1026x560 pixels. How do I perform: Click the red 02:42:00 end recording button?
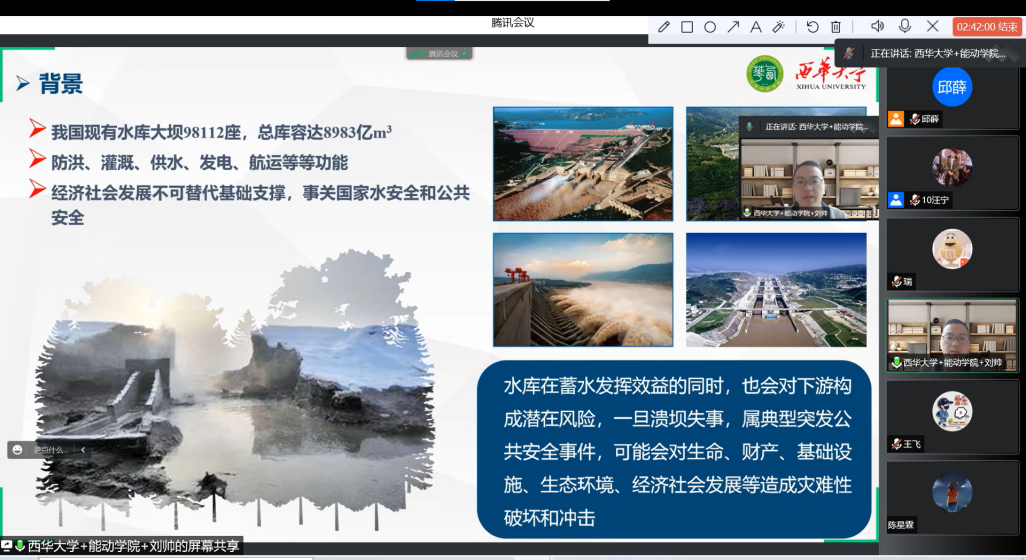coord(987,27)
